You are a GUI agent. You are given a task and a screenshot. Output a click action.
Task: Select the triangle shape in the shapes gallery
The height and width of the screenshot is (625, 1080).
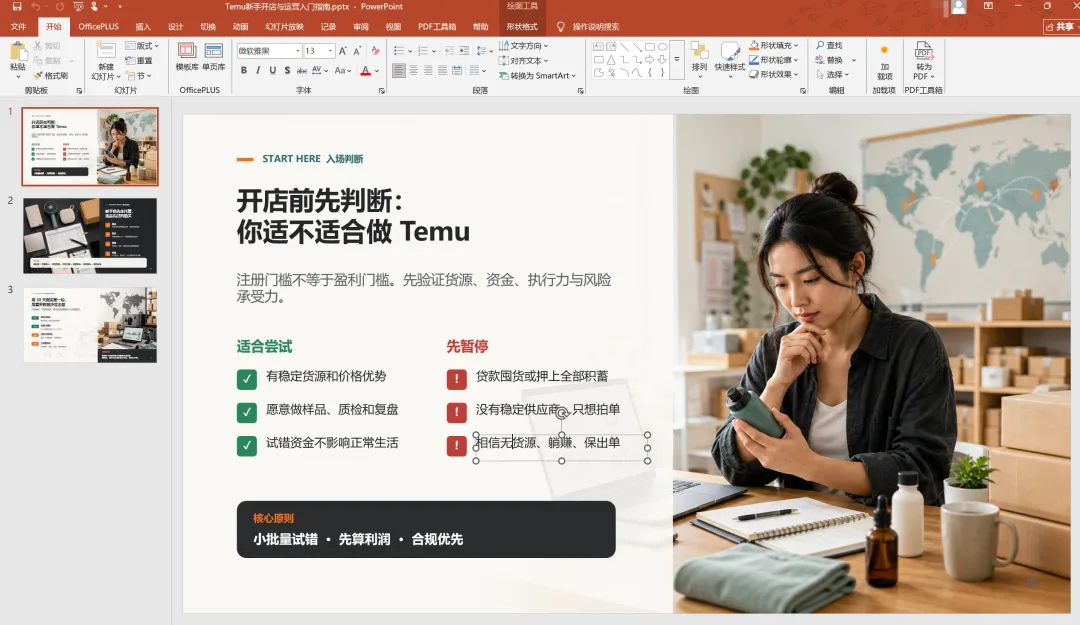(x=611, y=60)
